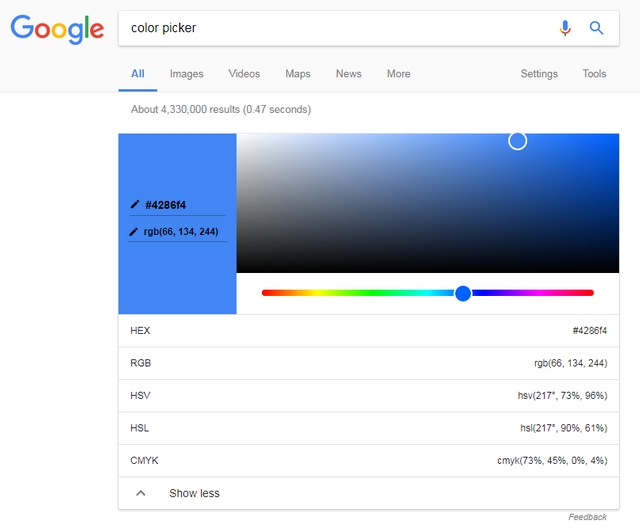Click the hue slider's blue handle
The height and width of the screenshot is (524, 640).
[463, 293]
